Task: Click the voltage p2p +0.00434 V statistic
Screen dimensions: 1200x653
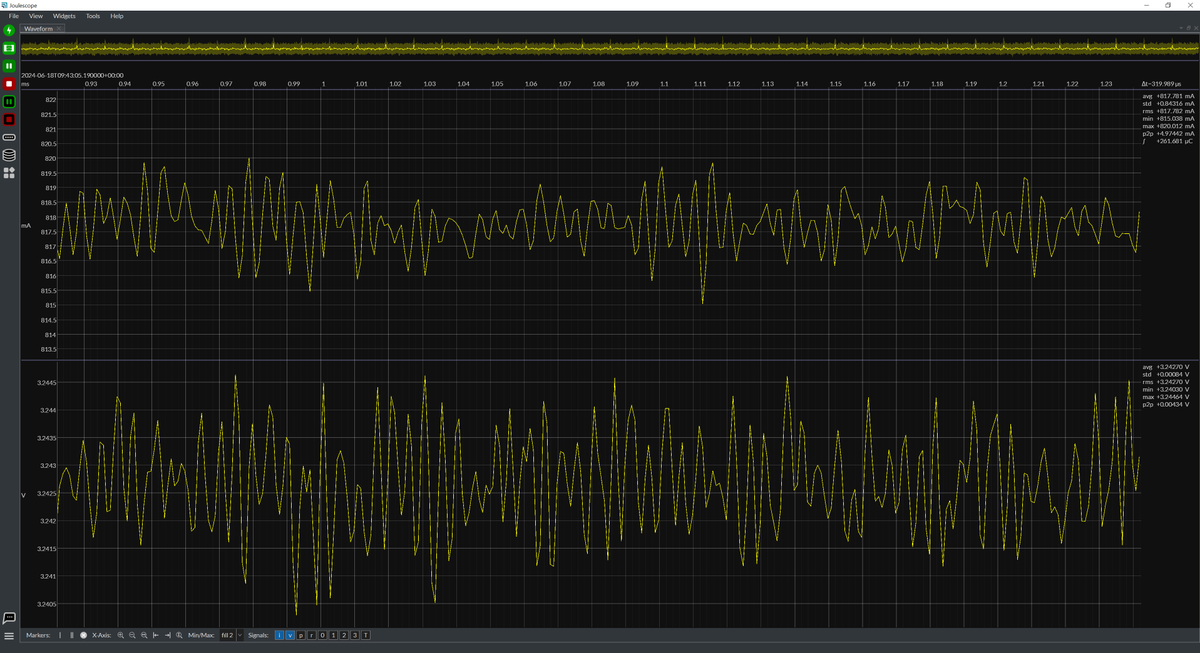Action: [1168, 405]
